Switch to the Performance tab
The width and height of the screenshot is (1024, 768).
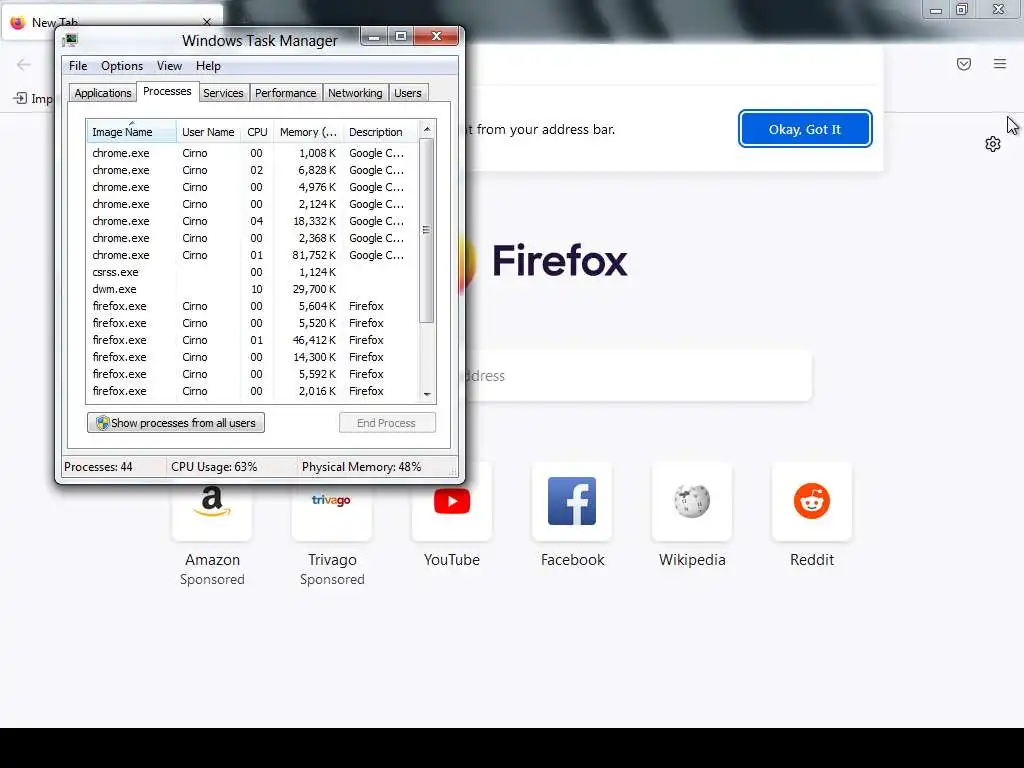(285, 93)
